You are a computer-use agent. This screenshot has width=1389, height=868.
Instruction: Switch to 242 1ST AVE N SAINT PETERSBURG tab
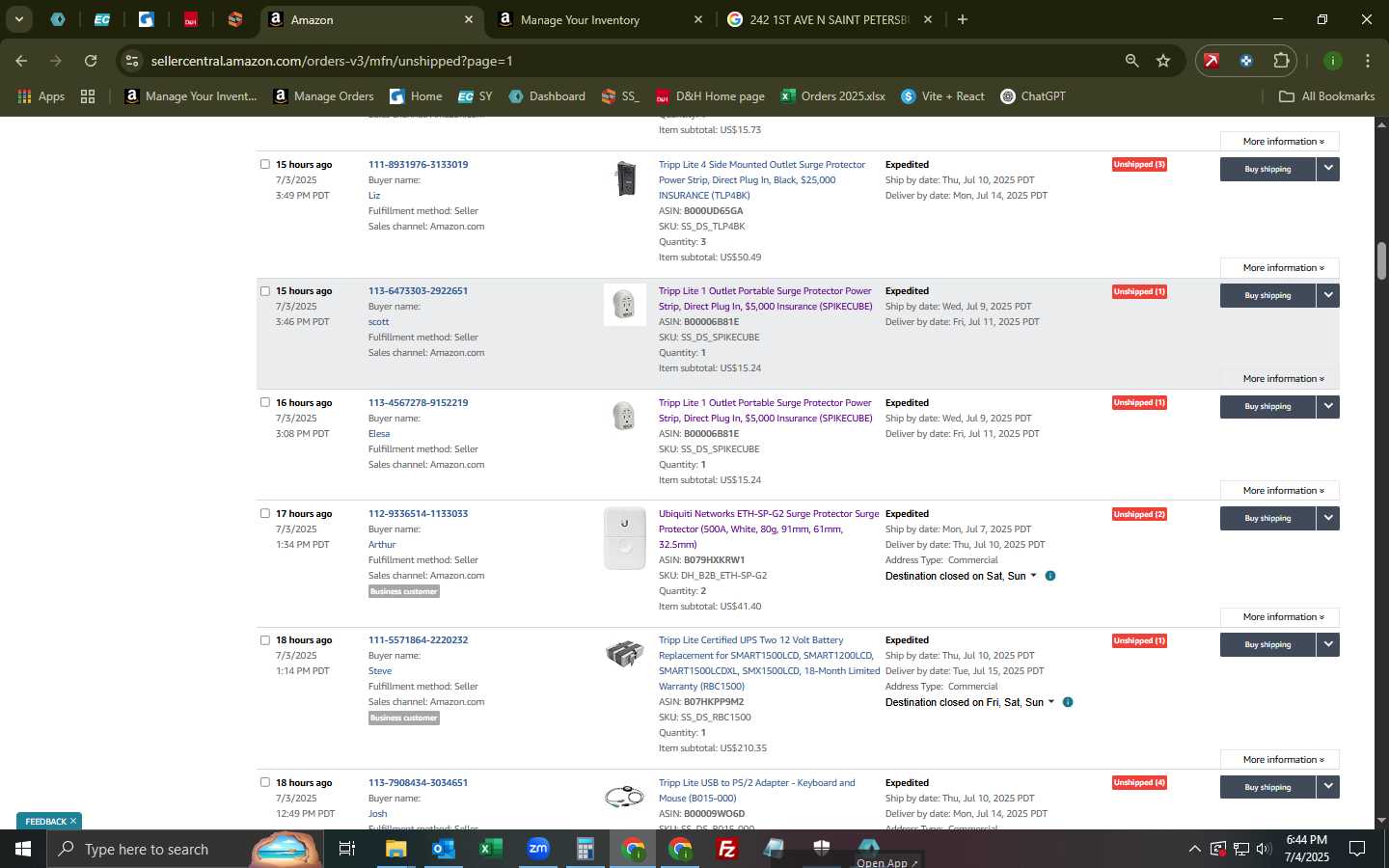(x=829, y=19)
